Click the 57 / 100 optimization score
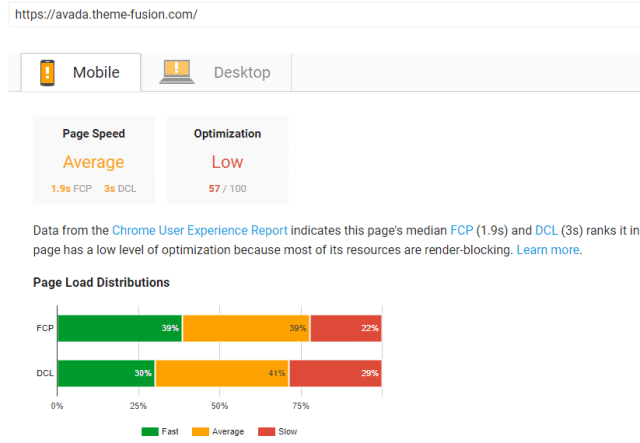 coord(227,189)
